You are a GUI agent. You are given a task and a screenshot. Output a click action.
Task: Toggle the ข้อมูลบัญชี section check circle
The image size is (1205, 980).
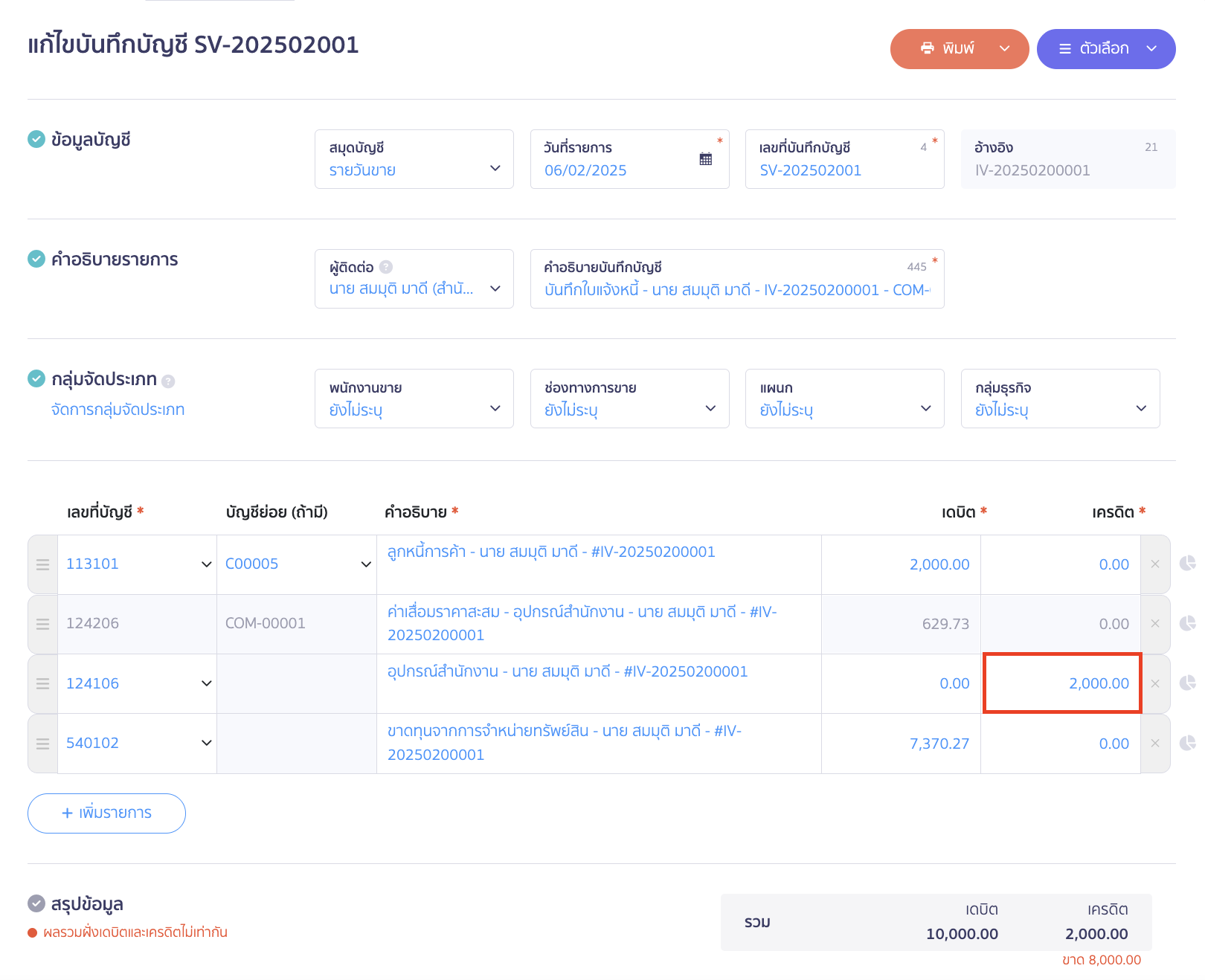click(36, 139)
